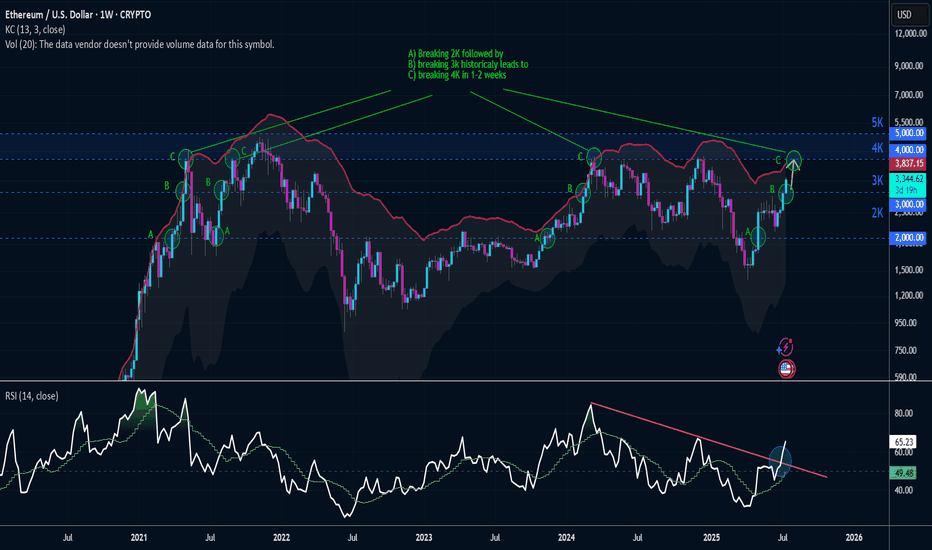Click the 5,000.00 blue price tag
932x550 pixels.
(x=908, y=133)
